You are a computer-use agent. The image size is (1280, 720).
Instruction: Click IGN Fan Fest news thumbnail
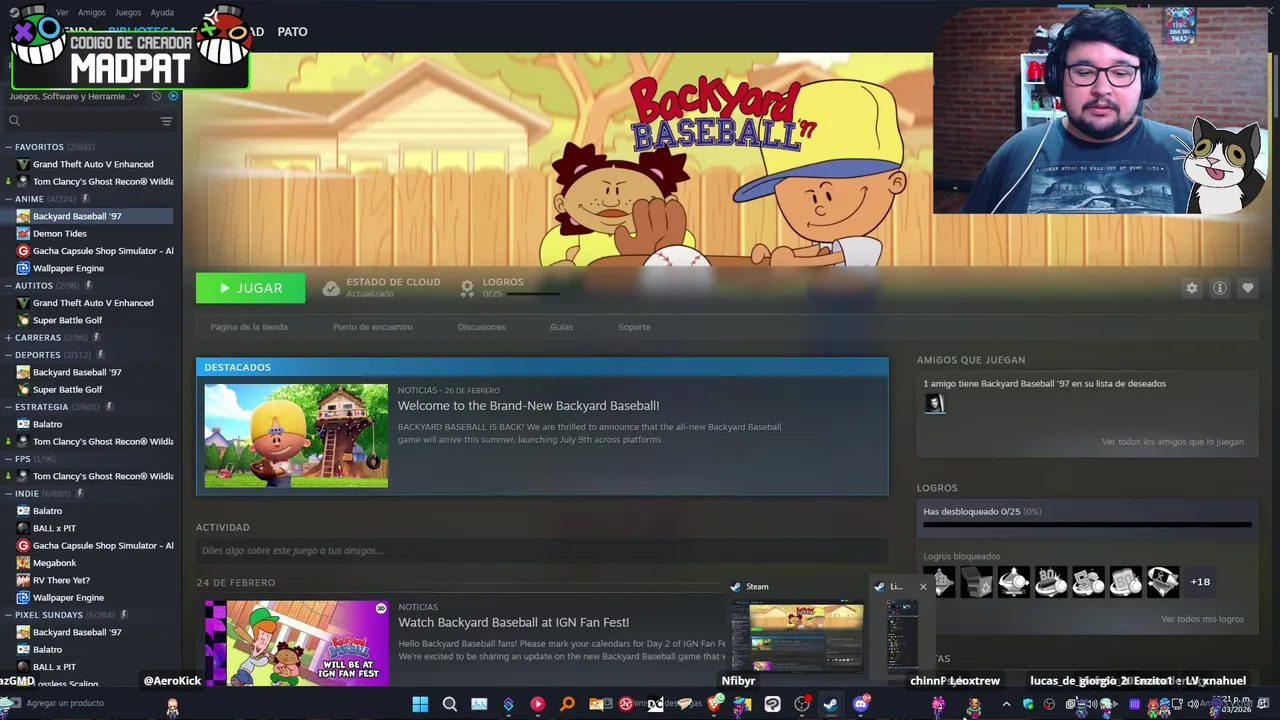pyautogui.click(x=296, y=643)
